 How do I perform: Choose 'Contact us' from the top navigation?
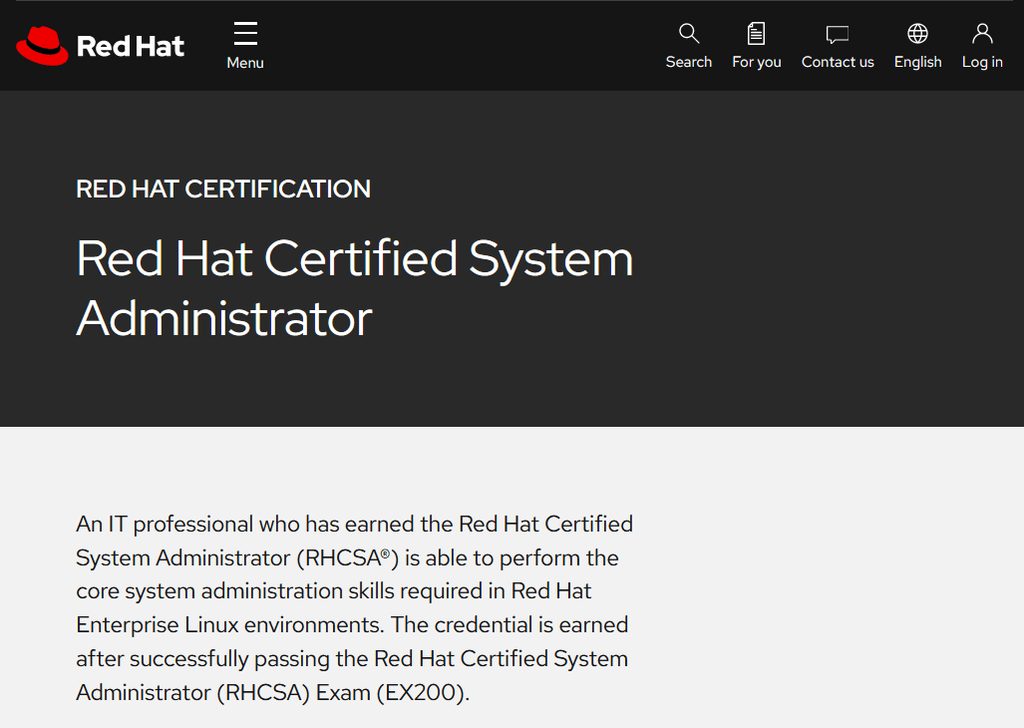click(837, 61)
